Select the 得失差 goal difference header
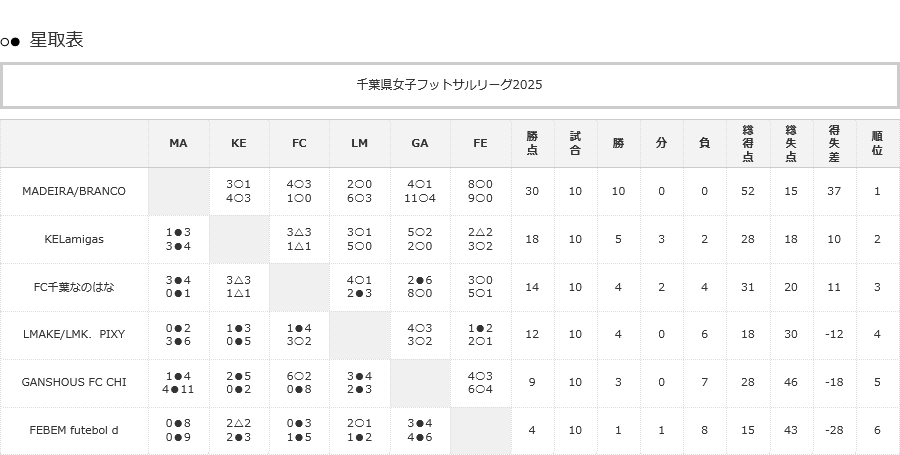Image resolution: width=900 pixels, height=455 pixels. (834, 143)
